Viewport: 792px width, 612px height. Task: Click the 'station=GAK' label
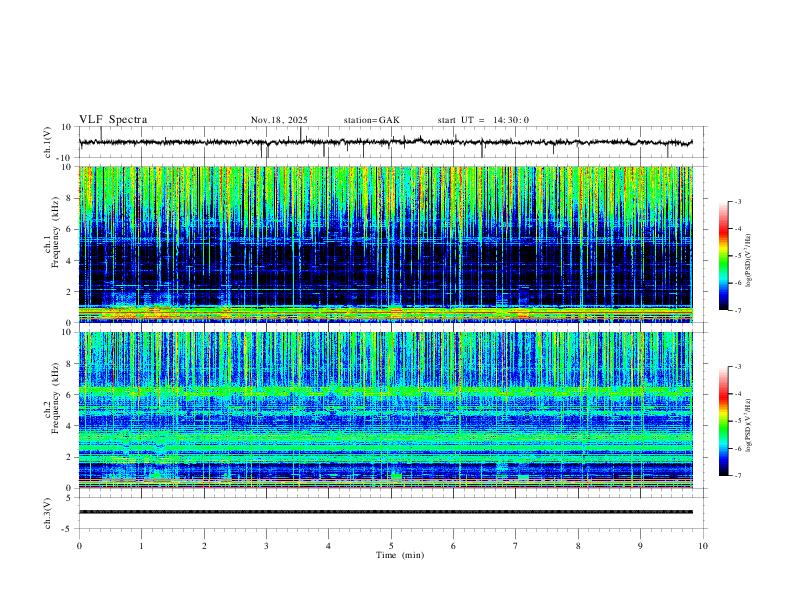tap(372, 120)
